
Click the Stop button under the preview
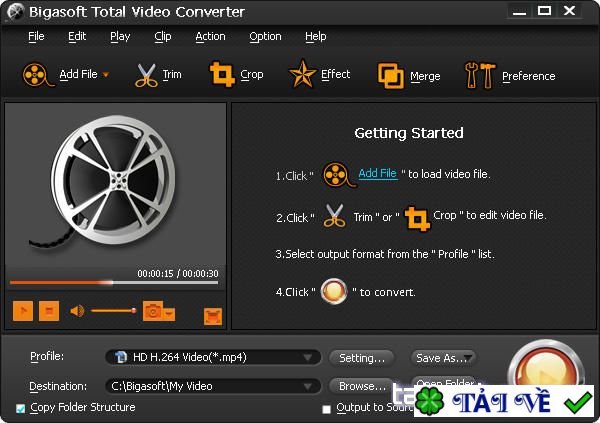49,310
